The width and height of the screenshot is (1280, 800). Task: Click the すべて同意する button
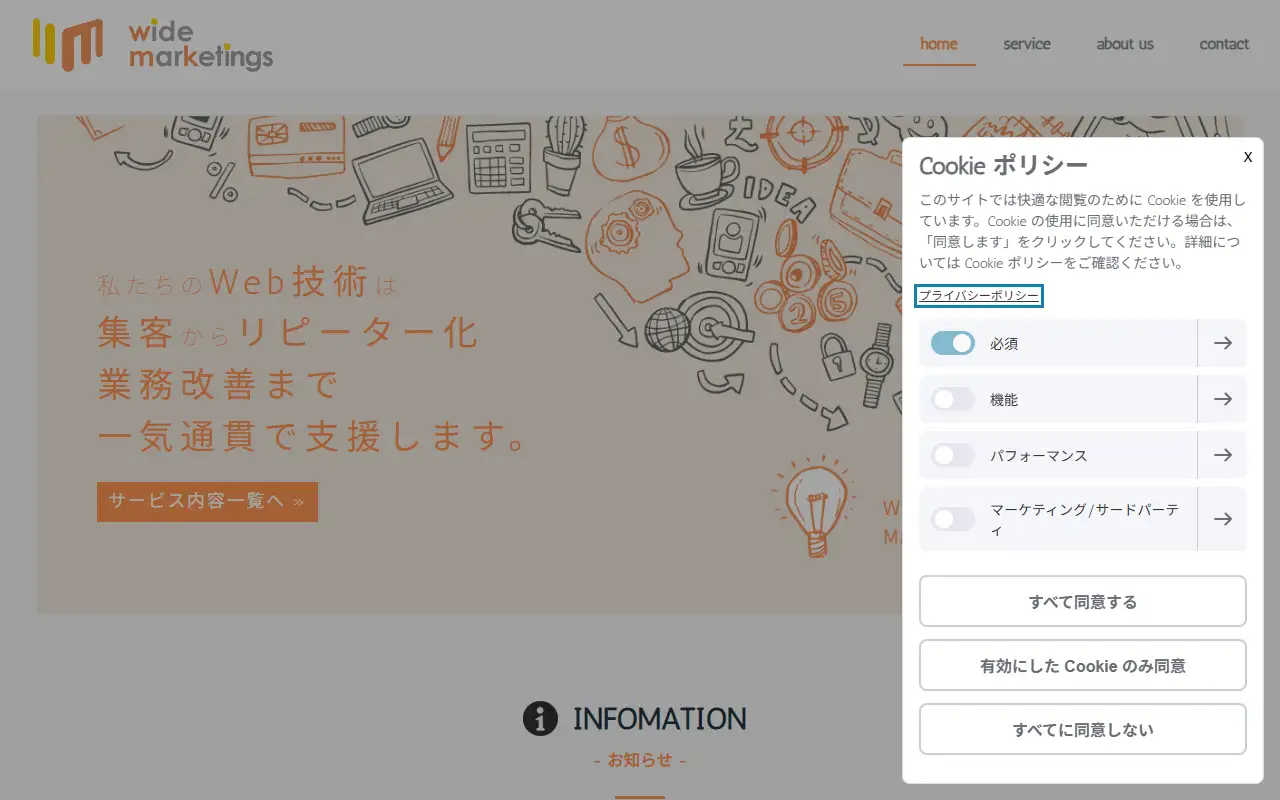pyautogui.click(x=1083, y=601)
